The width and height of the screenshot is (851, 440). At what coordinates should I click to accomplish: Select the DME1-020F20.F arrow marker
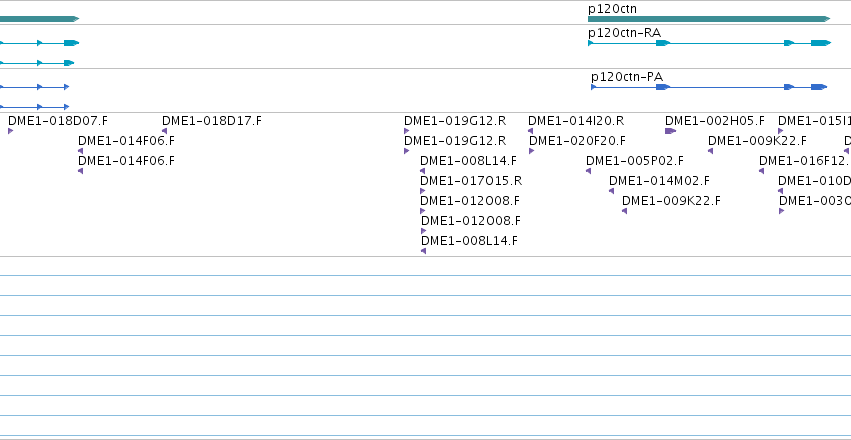[x=532, y=151]
